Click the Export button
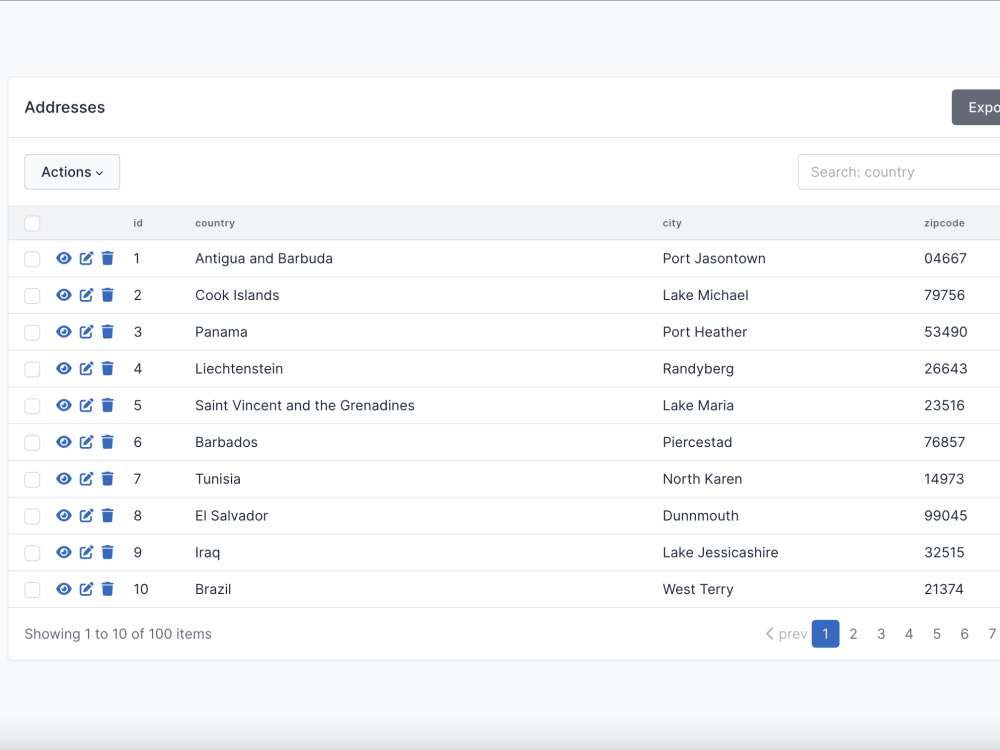1000x750 pixels. pyautogui.click(x=976, y=107)
